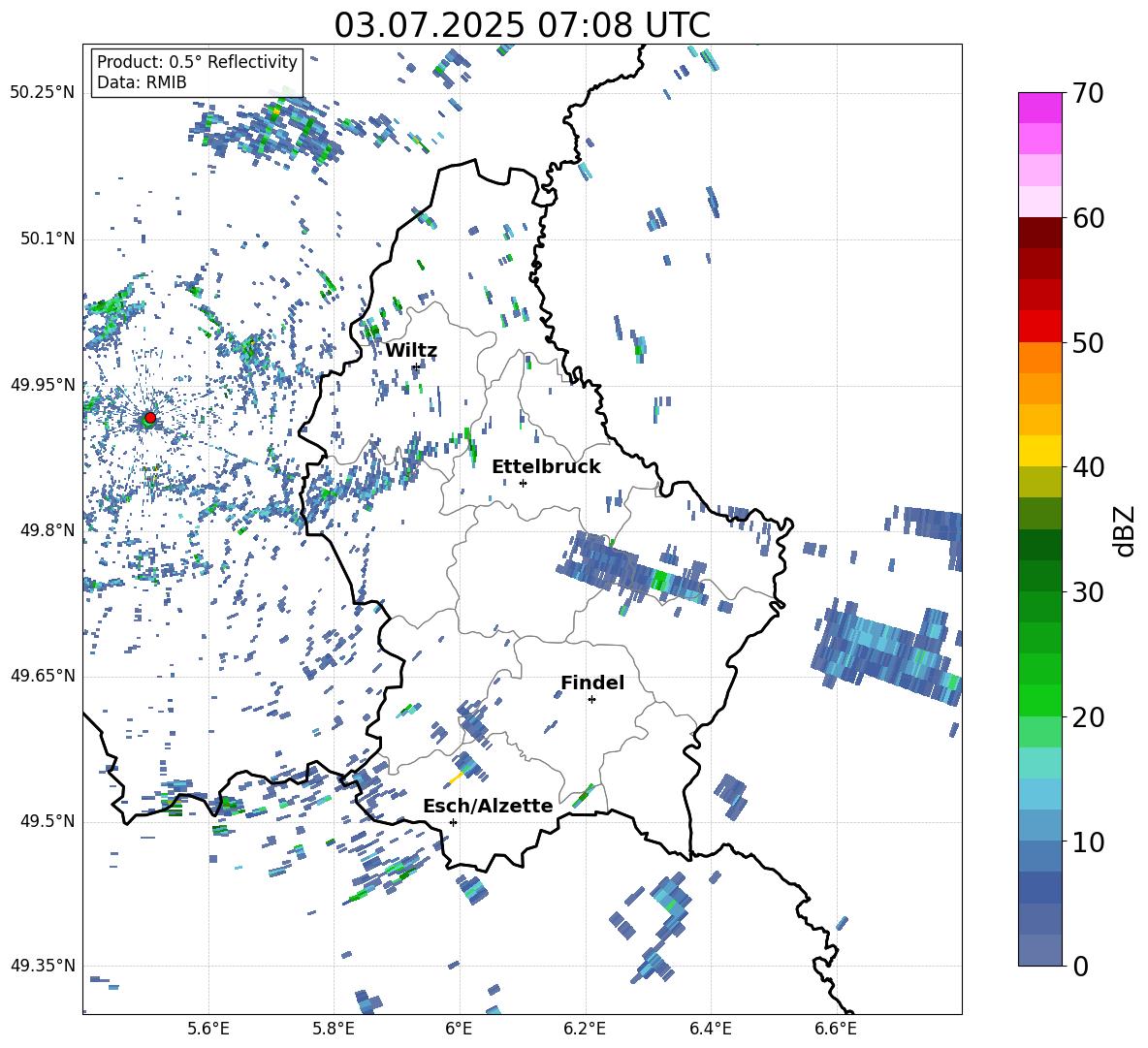Screen dimensions: 1148x1048
Task: Click the Wiltz city label
Action: point(411,351)
